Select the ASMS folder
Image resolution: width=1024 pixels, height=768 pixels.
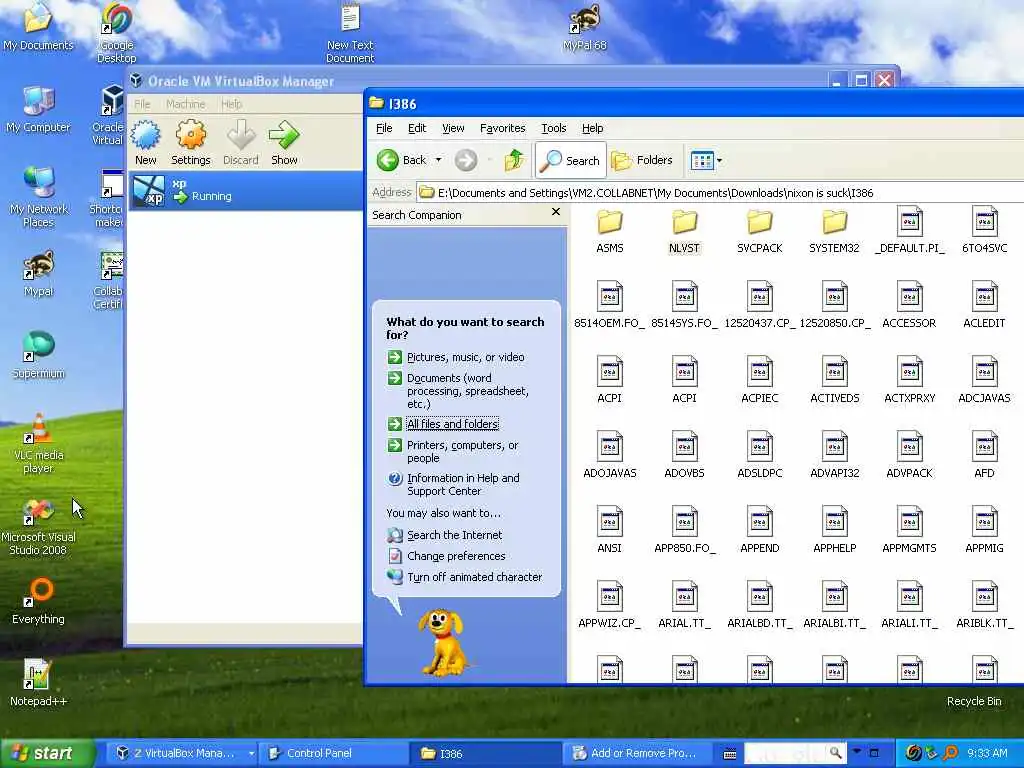pyautogui.click(x=610, y=231)
